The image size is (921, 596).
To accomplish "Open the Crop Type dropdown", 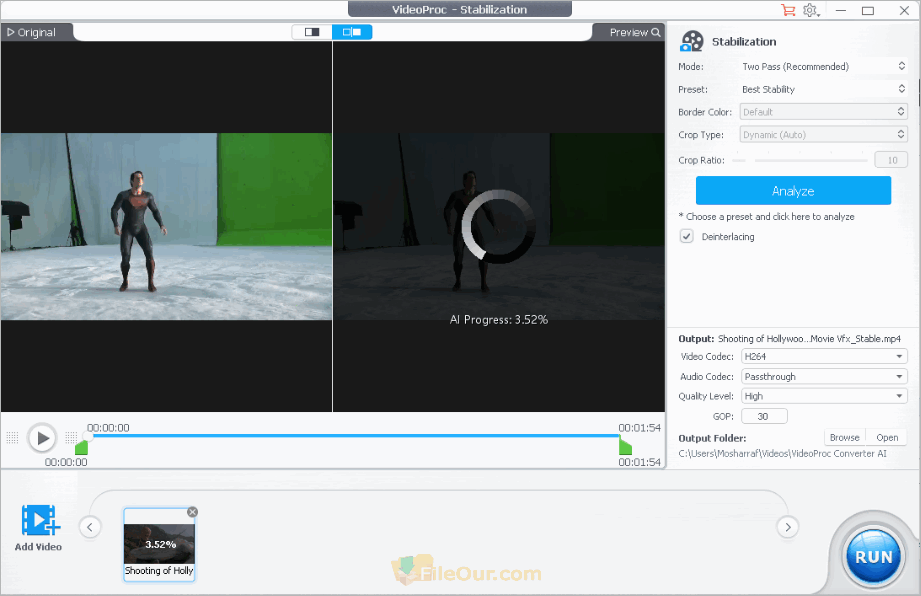I will [823, 134].
